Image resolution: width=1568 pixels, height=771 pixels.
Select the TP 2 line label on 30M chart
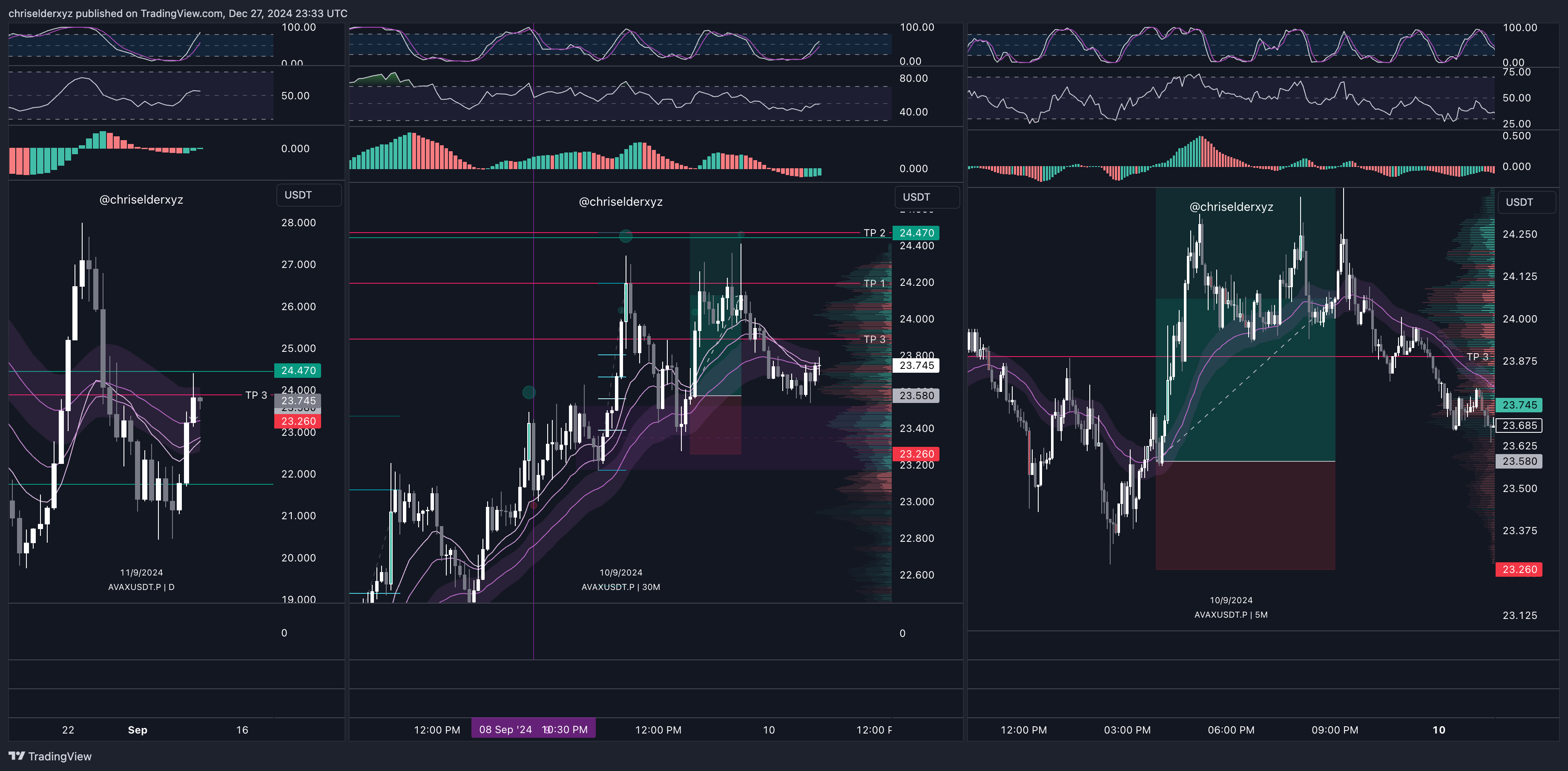tap(874, 233)
